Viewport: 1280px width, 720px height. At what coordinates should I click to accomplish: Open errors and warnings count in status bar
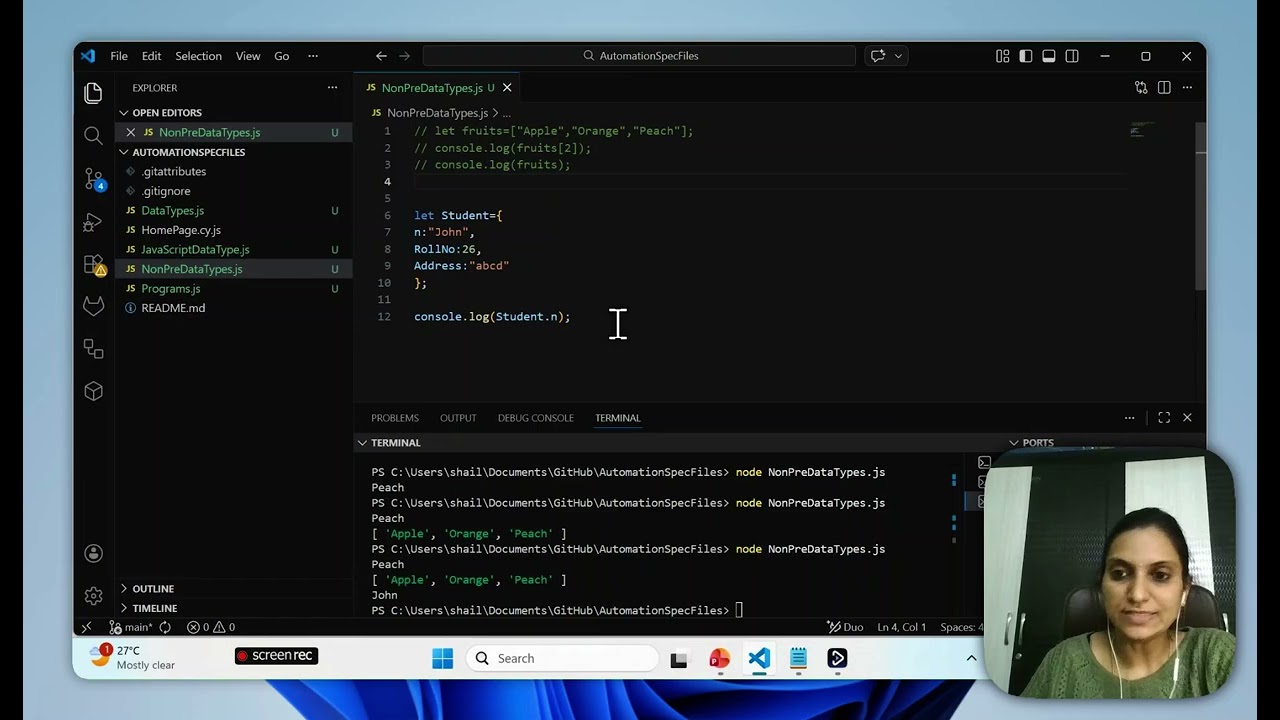click(211, 627)
